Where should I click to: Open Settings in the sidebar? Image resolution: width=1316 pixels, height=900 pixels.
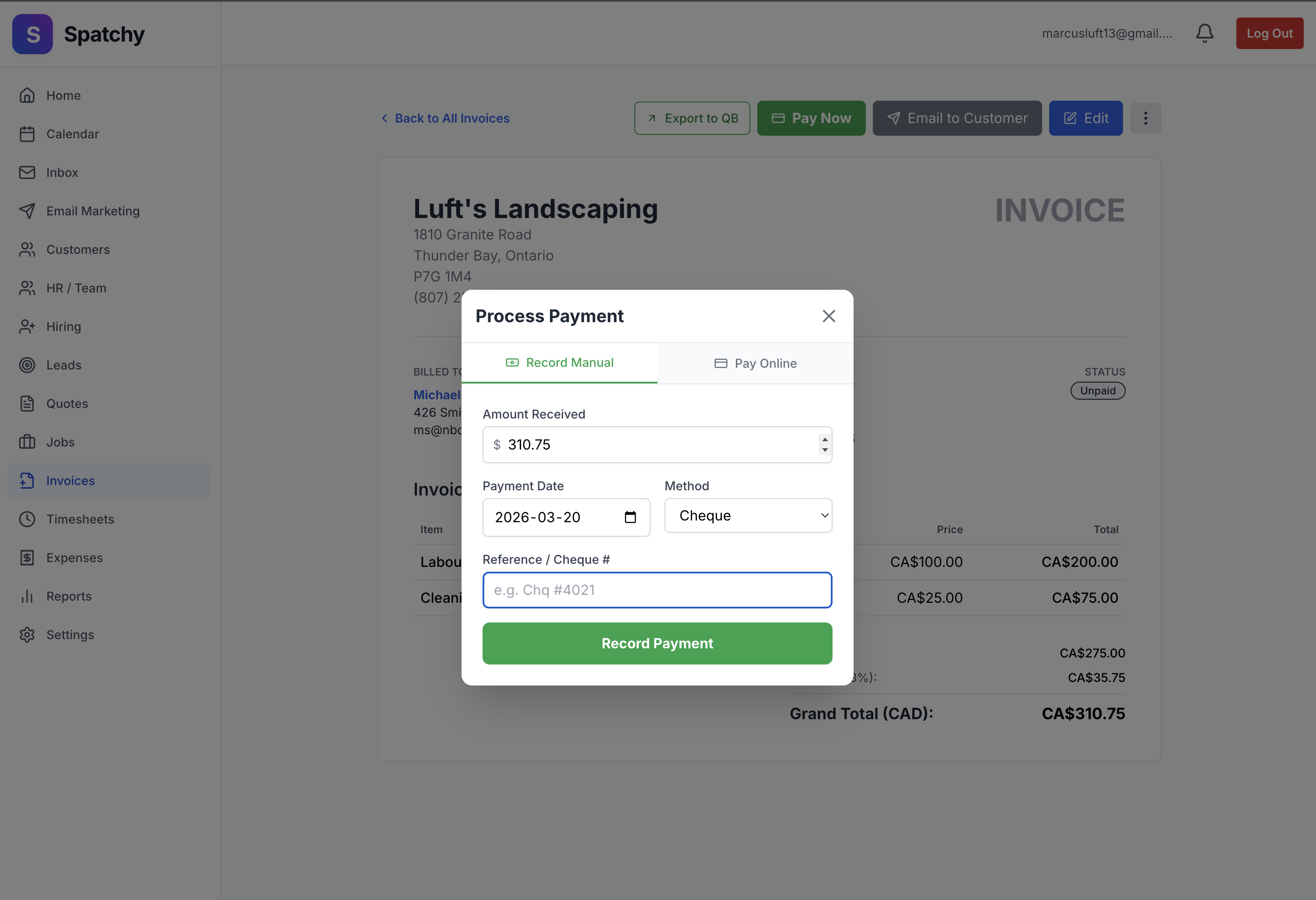coord(109,635)
